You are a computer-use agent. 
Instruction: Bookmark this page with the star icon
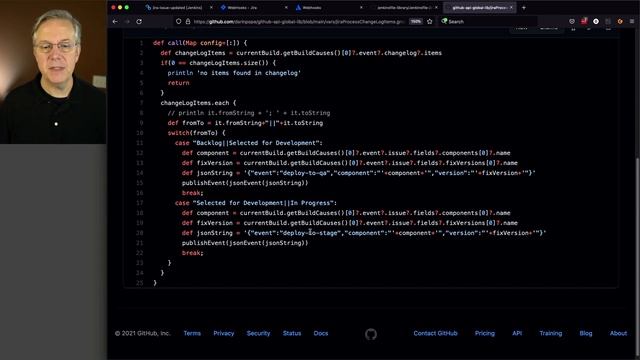429,21
